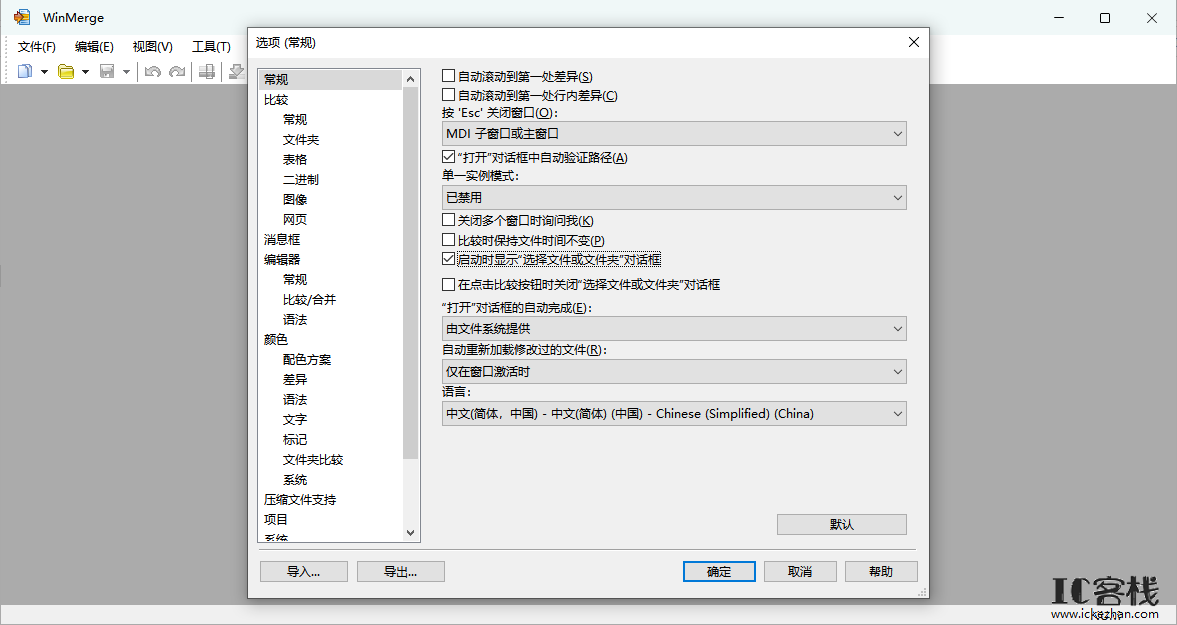
Task: Select 配色方案 in options tree
Action: pos(307,359)
